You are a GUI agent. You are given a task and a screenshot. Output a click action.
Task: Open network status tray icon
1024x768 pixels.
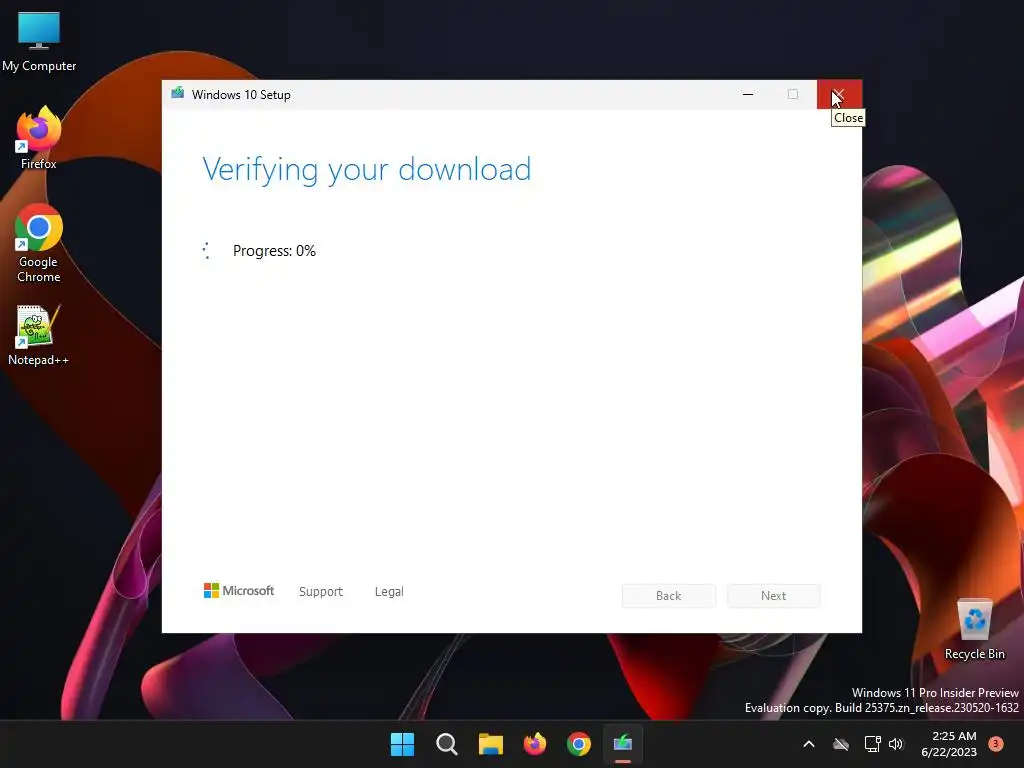click(x=872, y=744)
